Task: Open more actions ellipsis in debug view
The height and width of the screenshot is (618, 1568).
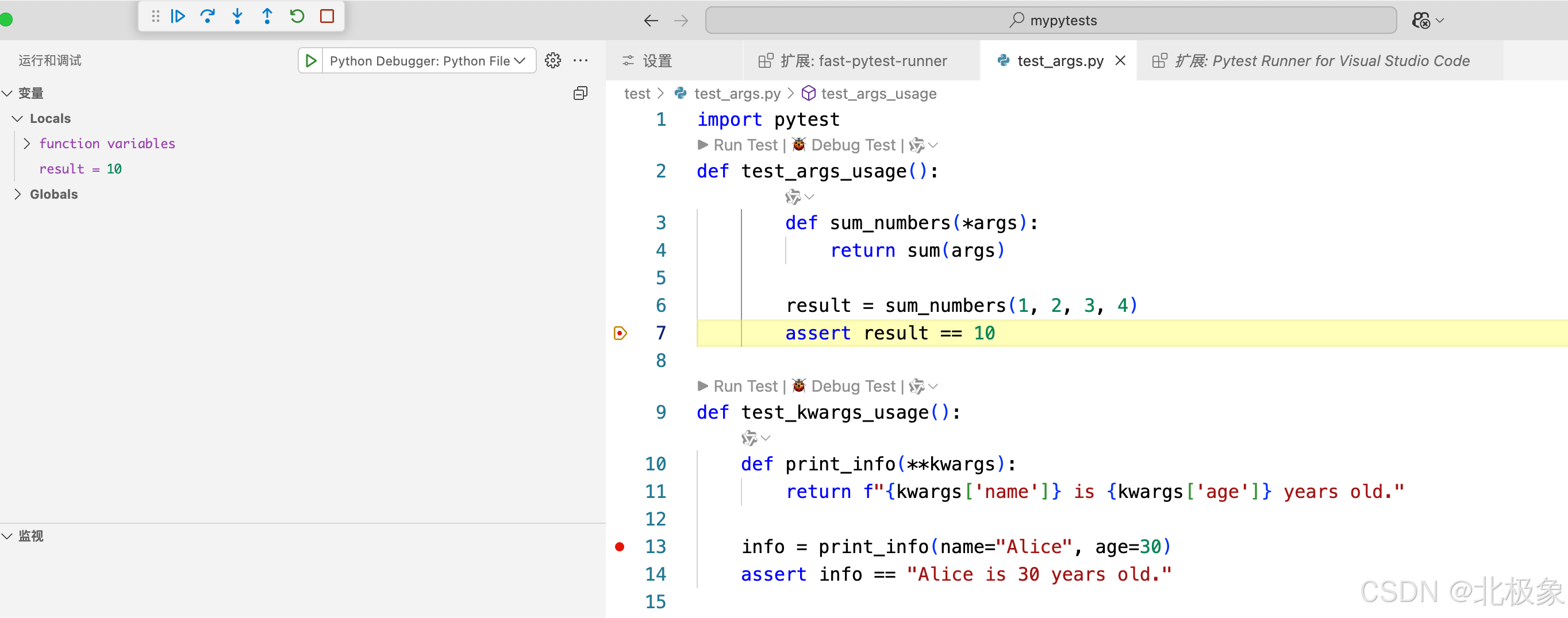Action: coord(581,60)
